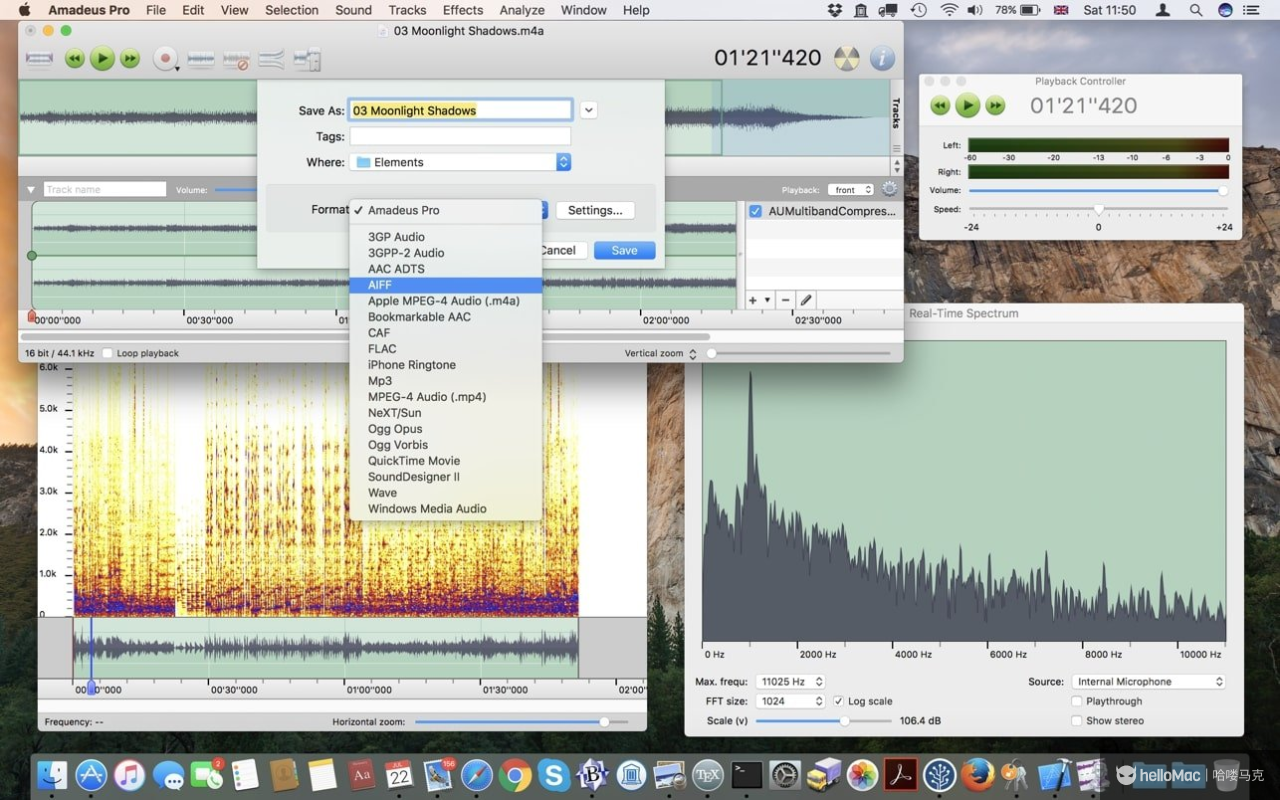Play in the Playback Controller window

coord(967,105)
